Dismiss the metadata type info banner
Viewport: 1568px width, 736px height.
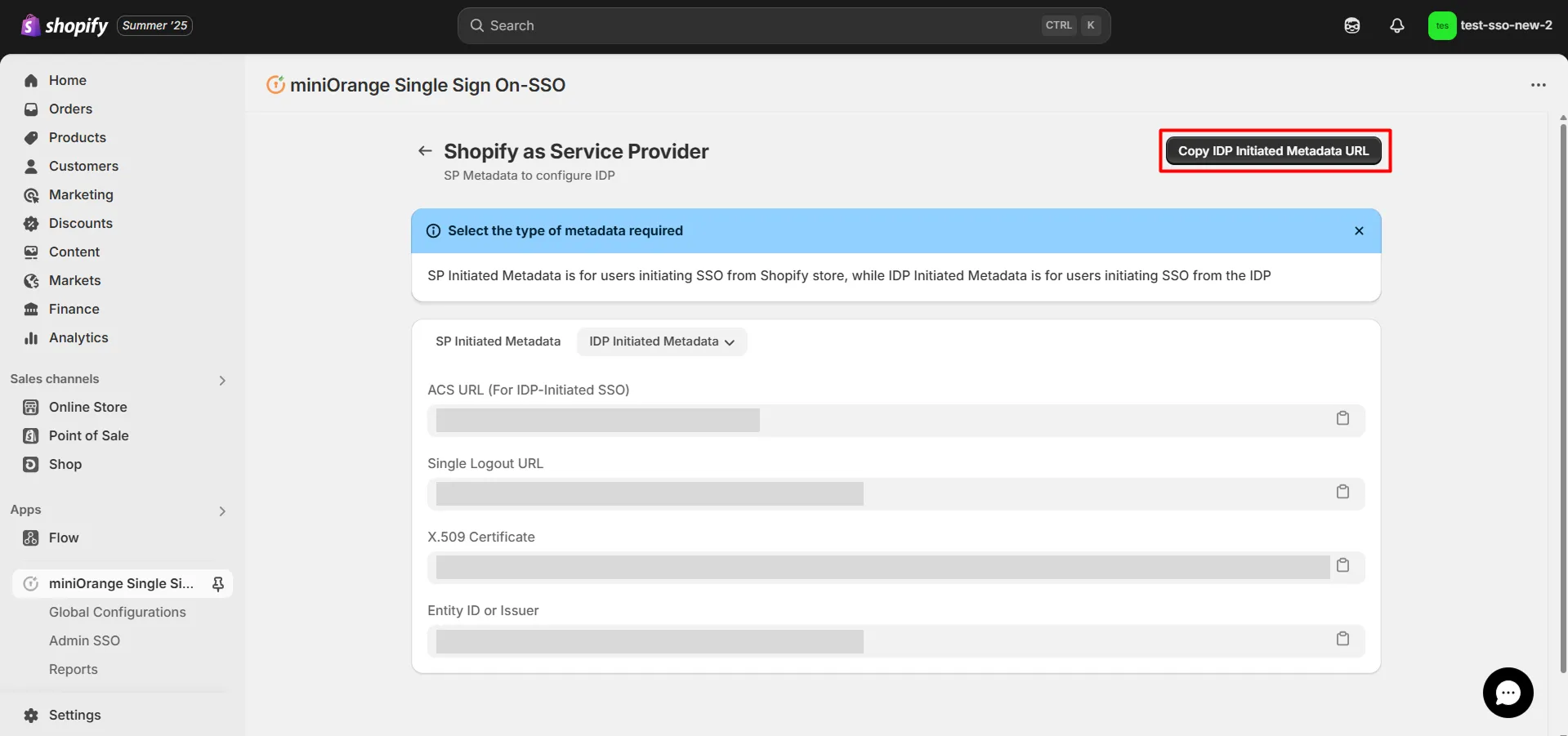pos(1359,230)
